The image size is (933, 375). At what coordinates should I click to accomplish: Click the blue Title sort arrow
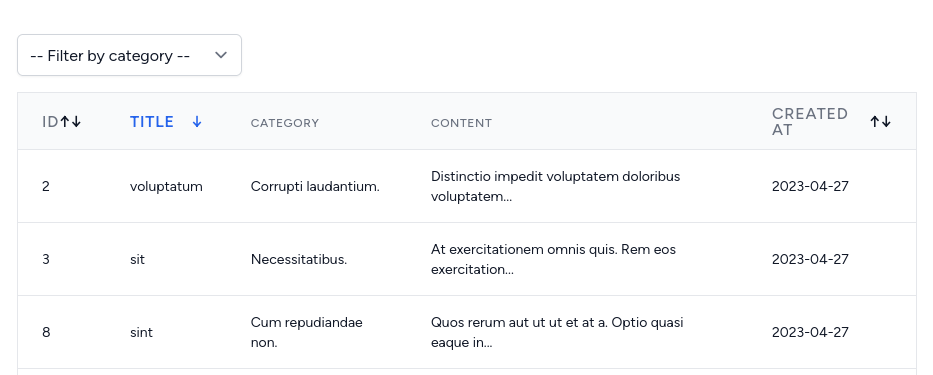tap(197, 122)
